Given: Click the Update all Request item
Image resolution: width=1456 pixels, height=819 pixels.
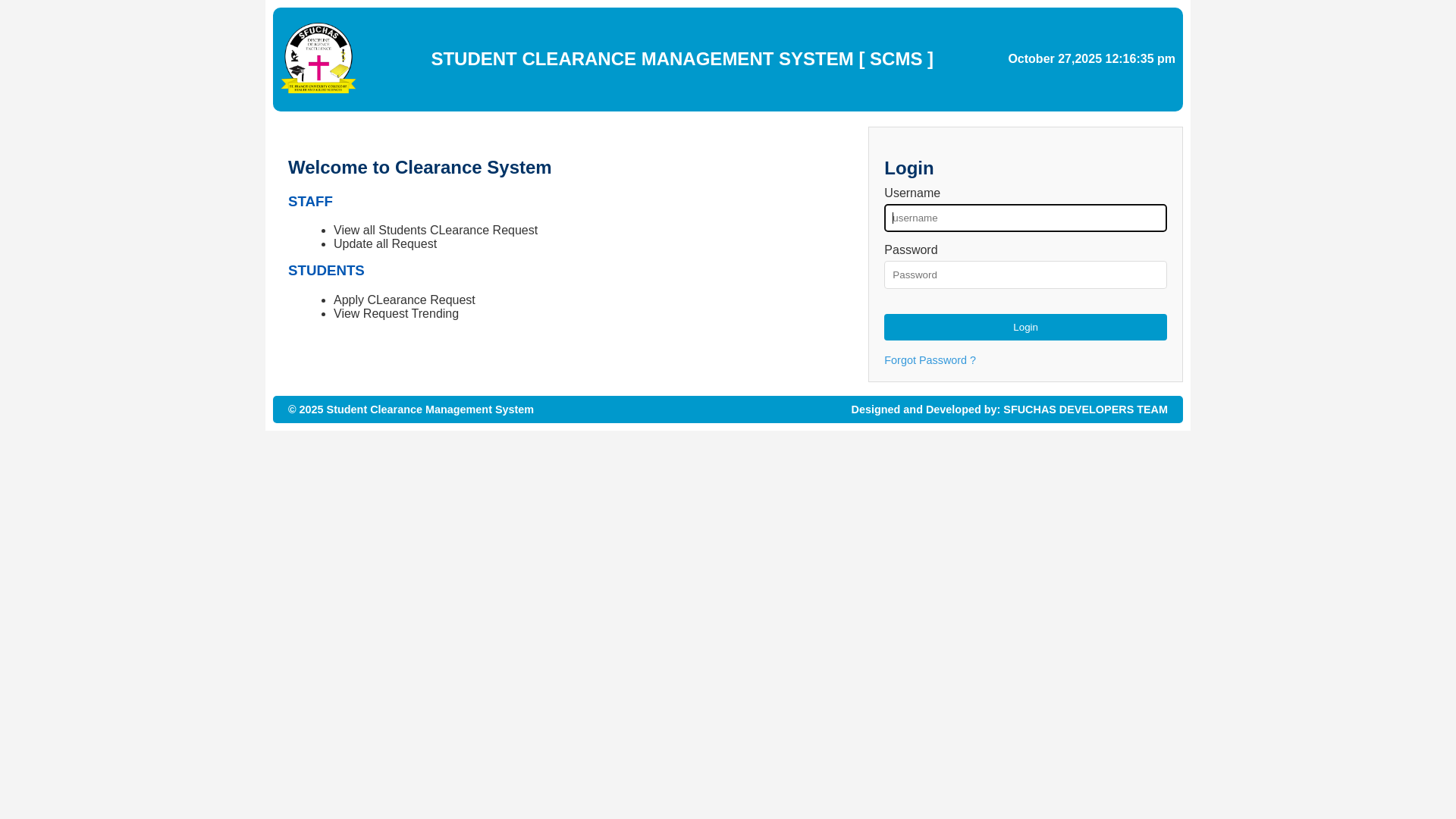Looking at the screenshot, I should pyautogui.click(x=384, y=244).
